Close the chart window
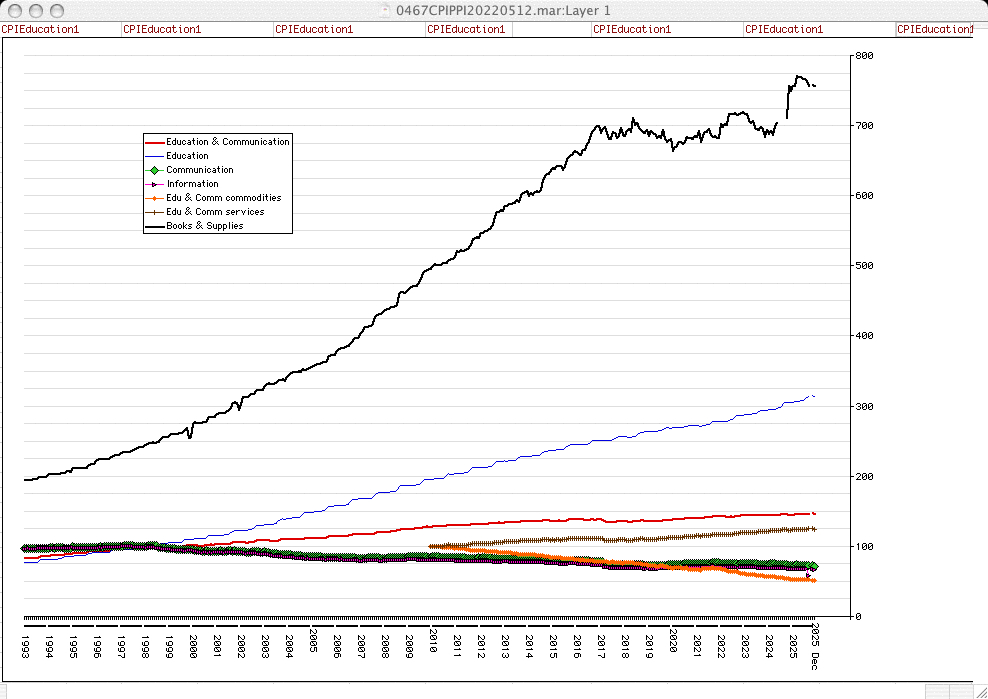 14,10
